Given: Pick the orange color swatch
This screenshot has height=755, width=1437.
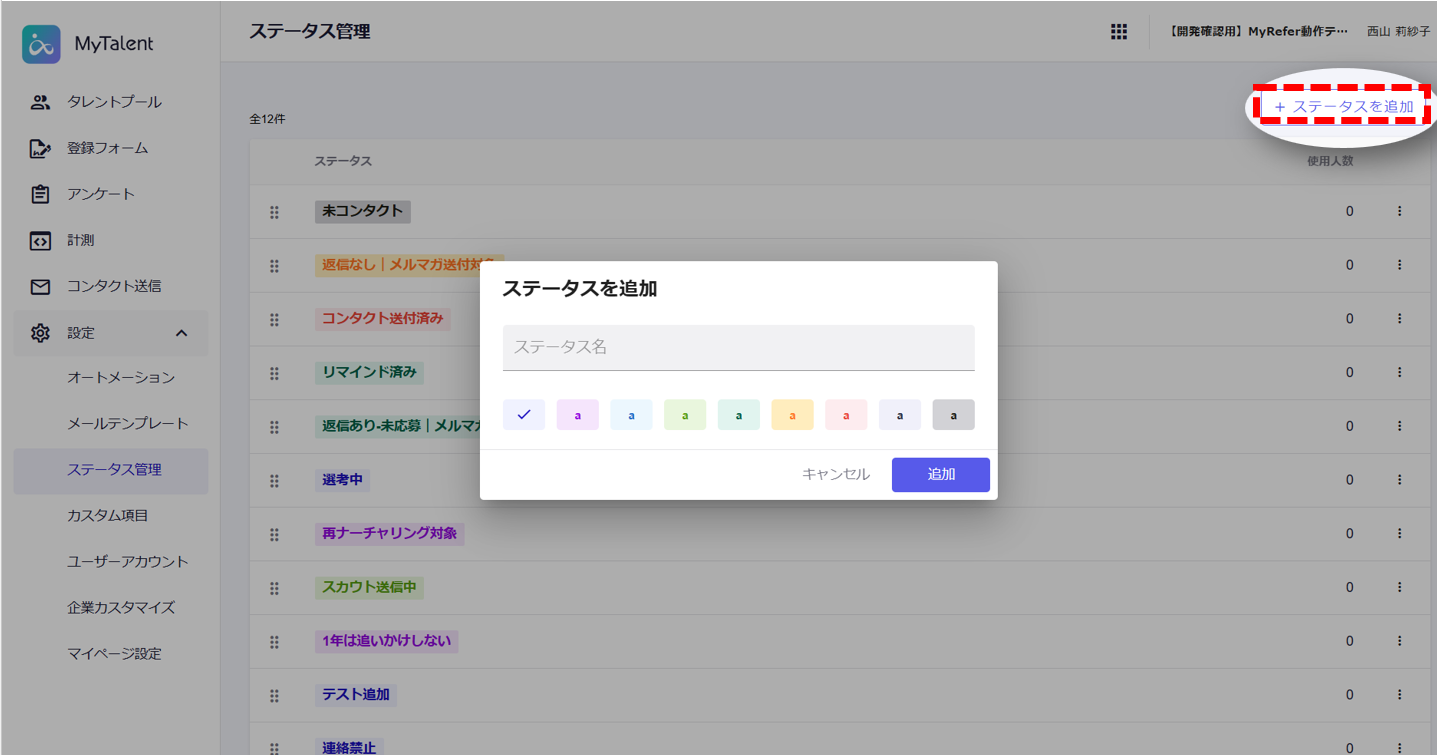Looking at the screenshot, I should tap(792, 414).
